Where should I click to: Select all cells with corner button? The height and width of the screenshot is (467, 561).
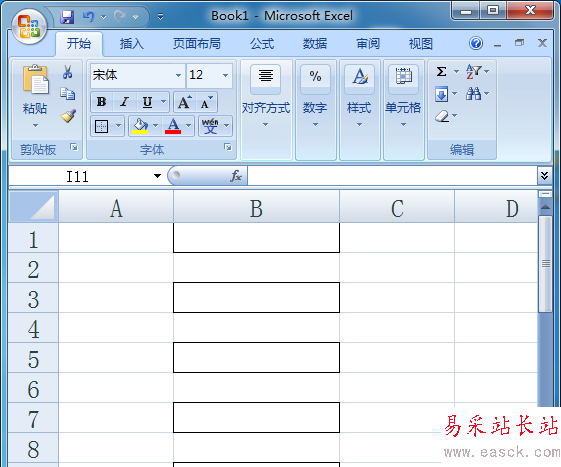[x=34, y=206]
